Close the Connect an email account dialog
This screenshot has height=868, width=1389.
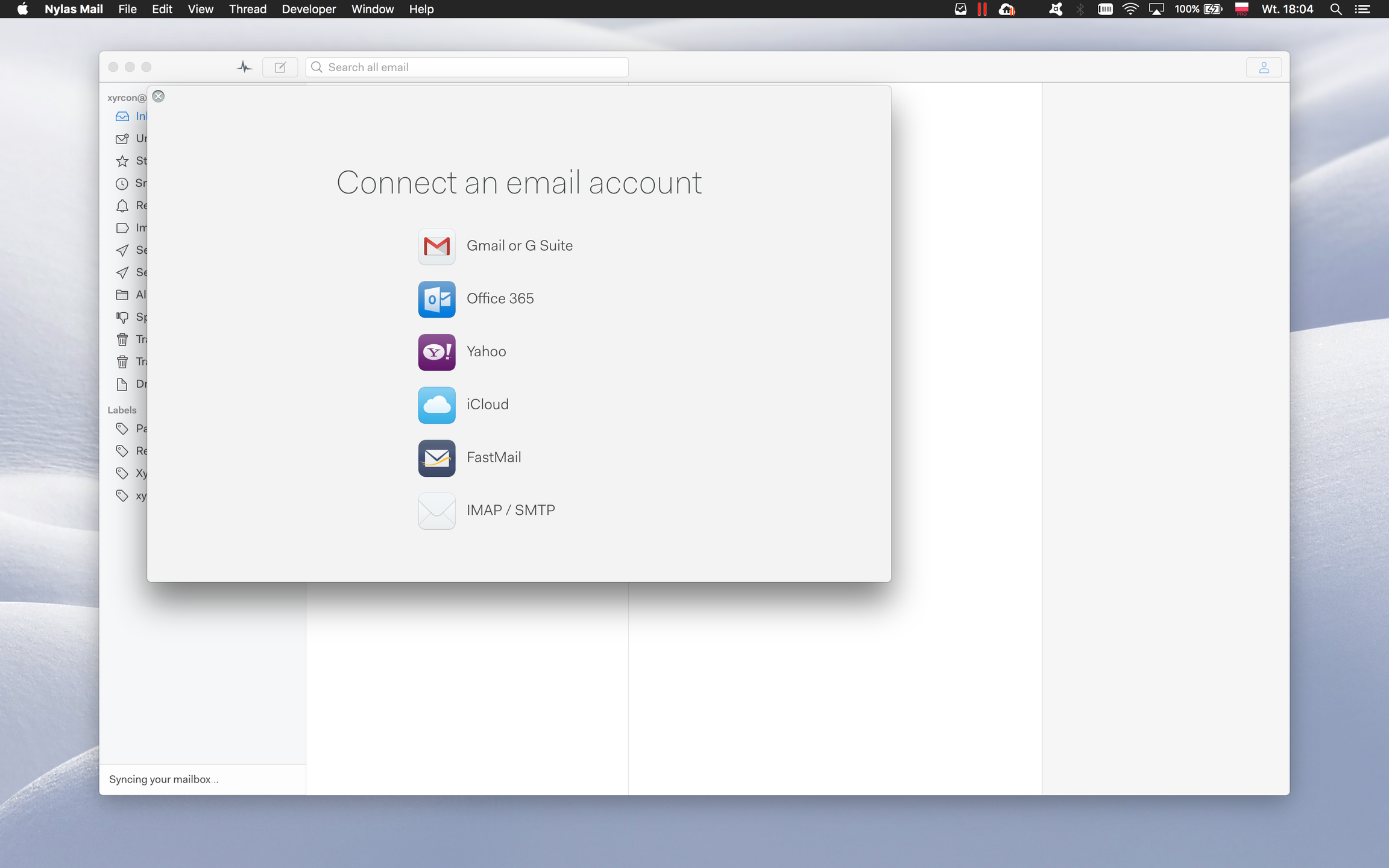click(159, 96)
